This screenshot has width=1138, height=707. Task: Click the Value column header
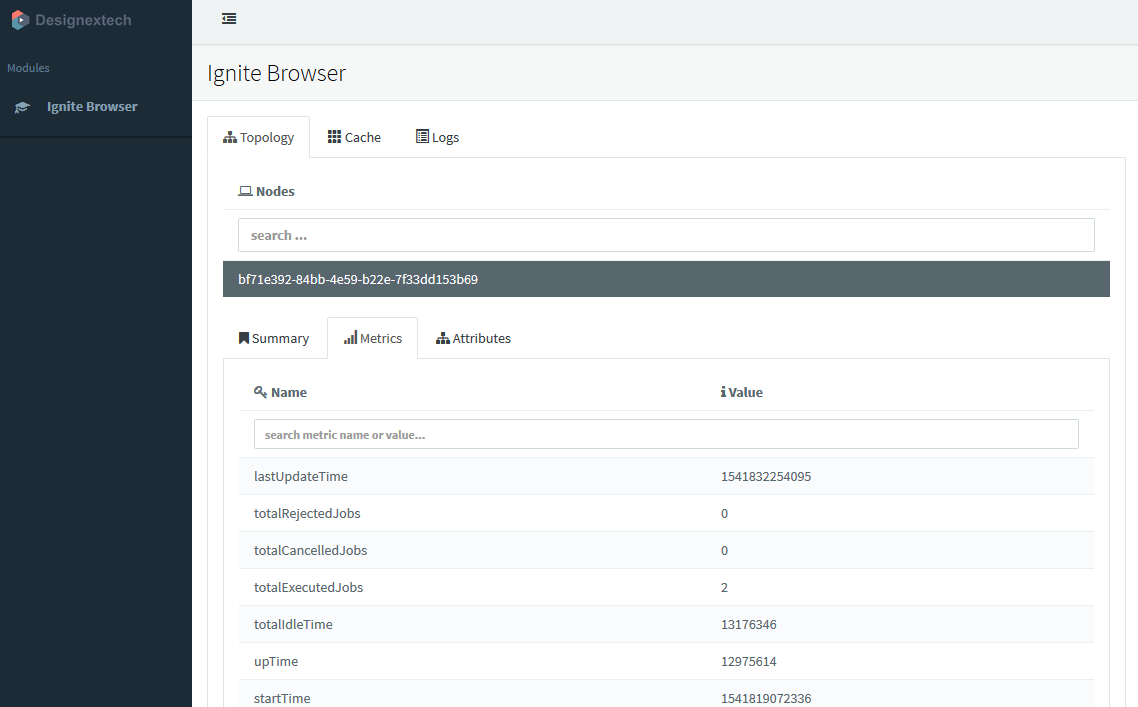[x=745, y=393]
